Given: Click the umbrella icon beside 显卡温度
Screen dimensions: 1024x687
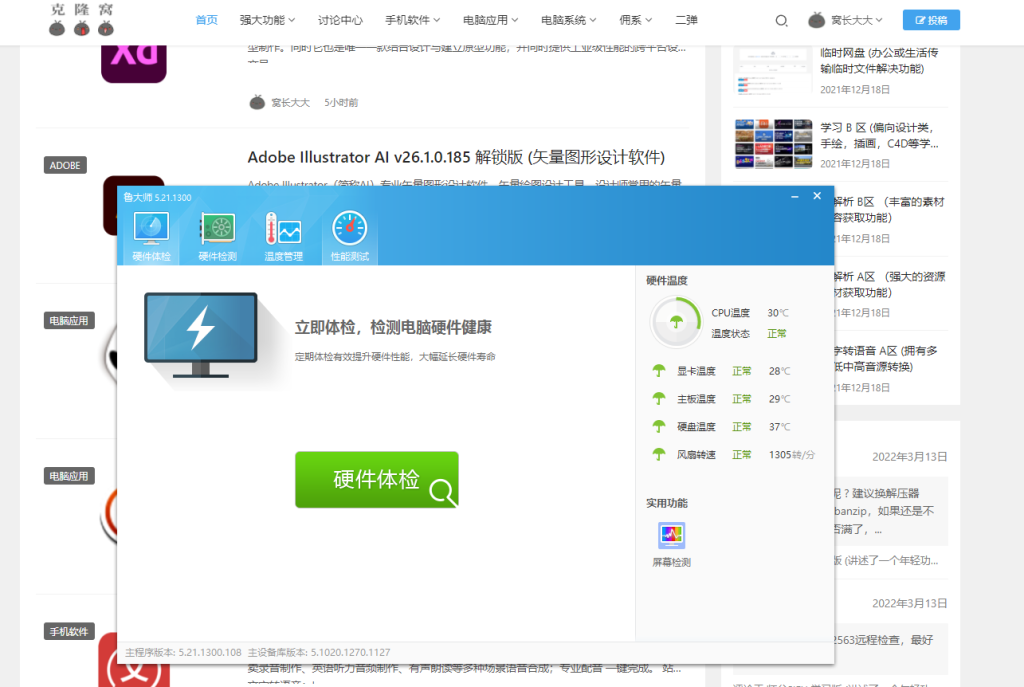Looking at the screenshot, I should (x=659, y=371).
